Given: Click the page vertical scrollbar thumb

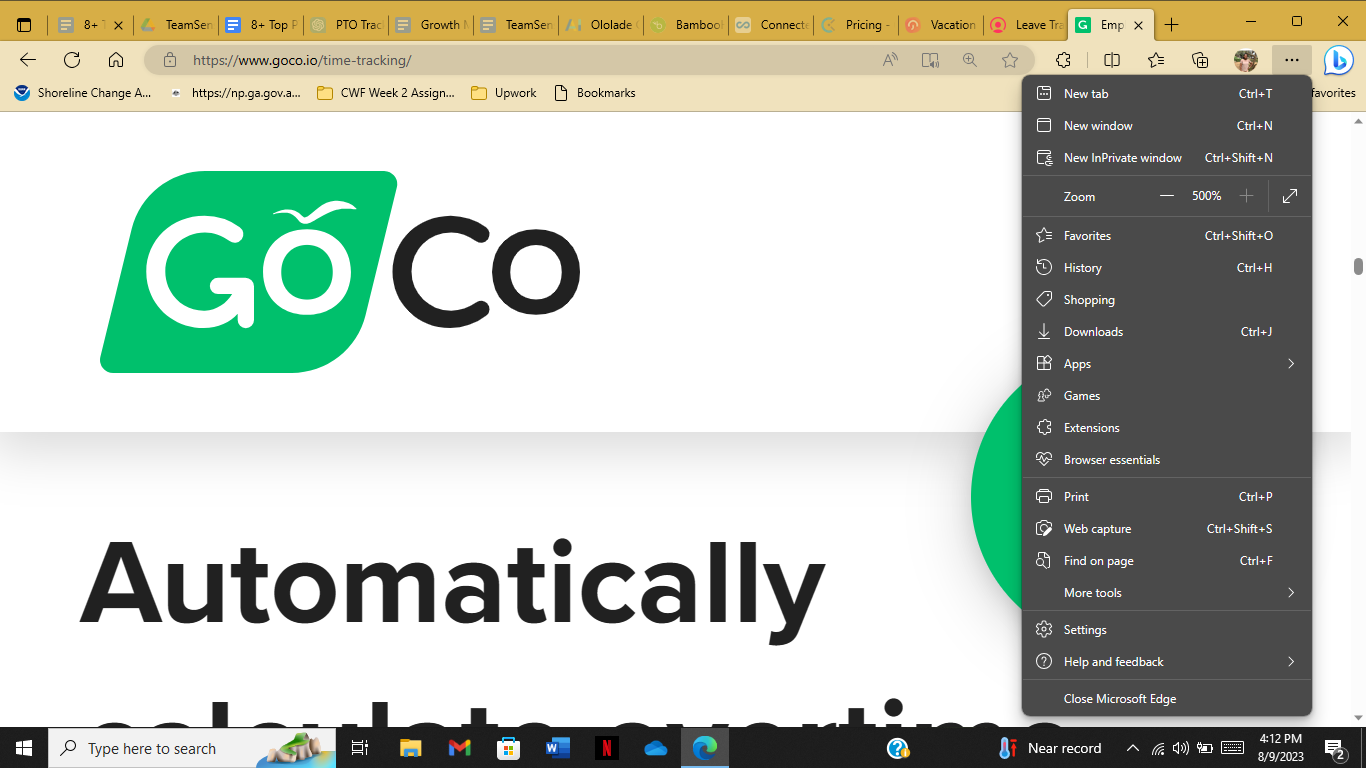Looking at the screenshot, I should (x=1358, y=266).
